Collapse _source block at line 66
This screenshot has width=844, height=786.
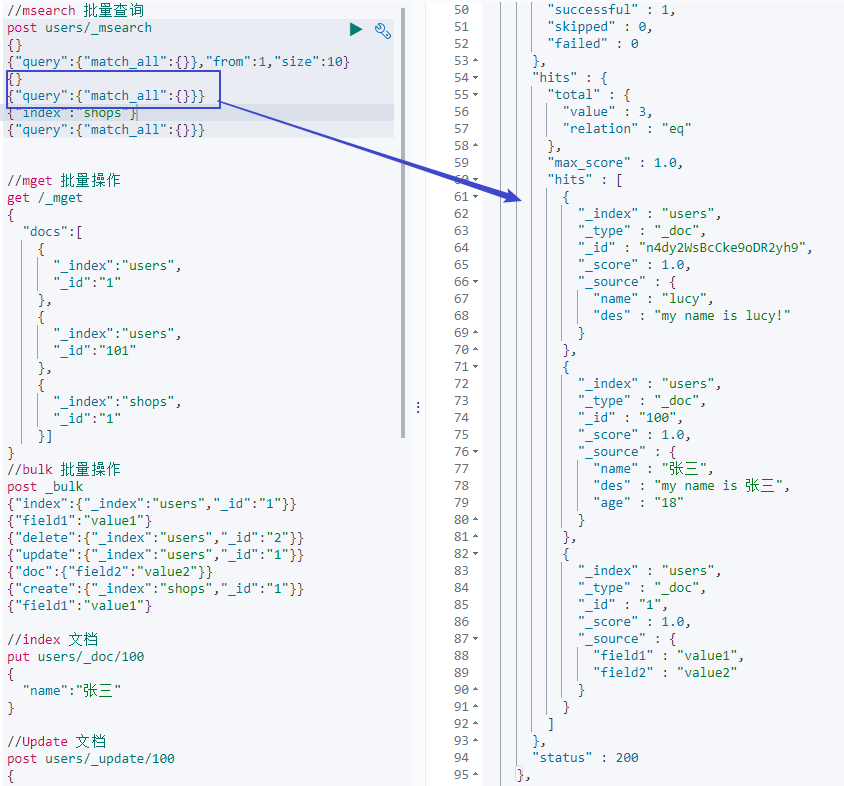[x=475, y=282]
